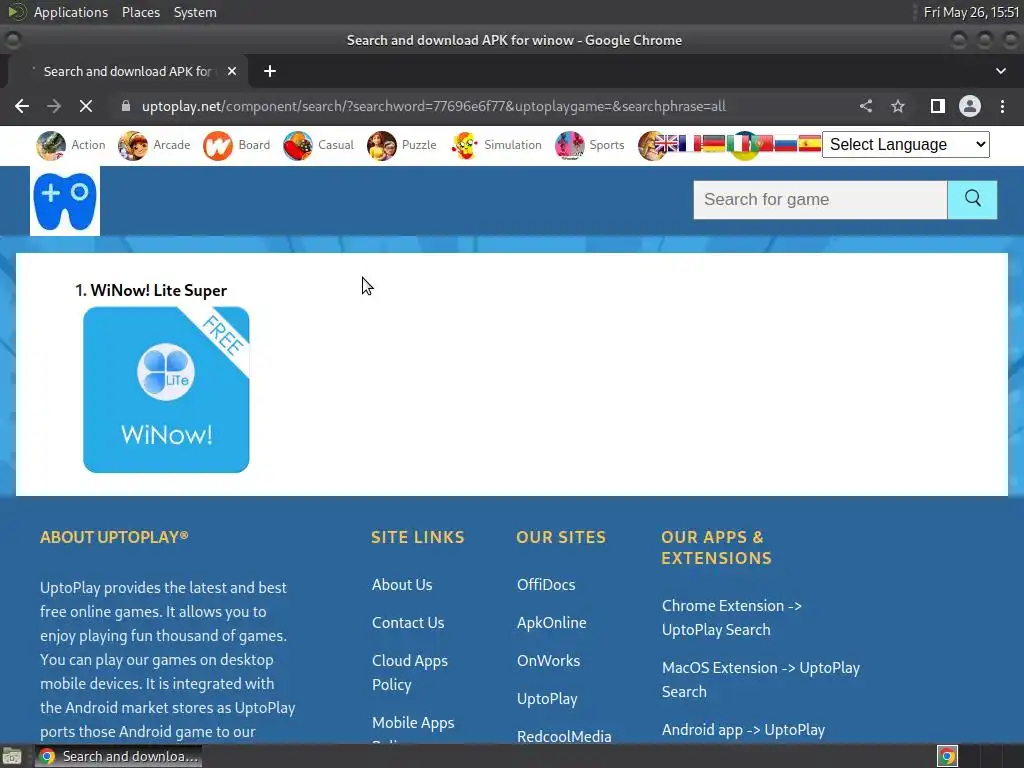Stop page loading with the X button
Image resolution: width=1024 pixels, height=768 pixels.
pyautogui.click(x=86, y=106)
